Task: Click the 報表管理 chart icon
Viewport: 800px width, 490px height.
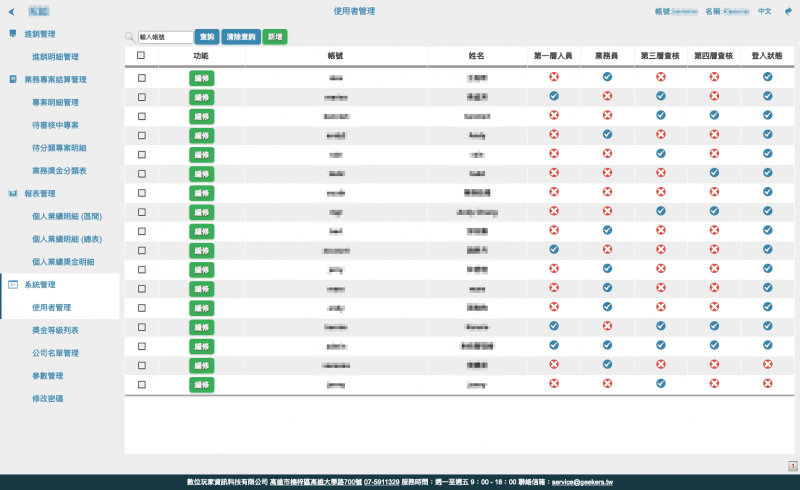Action: [13, 193]
